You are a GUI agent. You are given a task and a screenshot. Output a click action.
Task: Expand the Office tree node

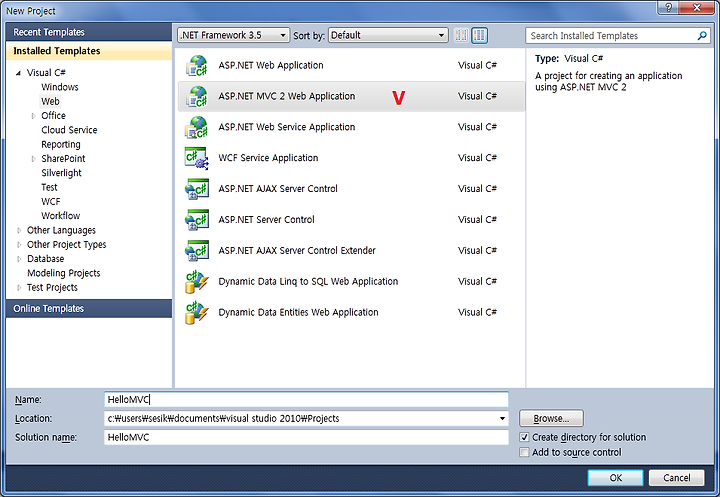point(33,116)
